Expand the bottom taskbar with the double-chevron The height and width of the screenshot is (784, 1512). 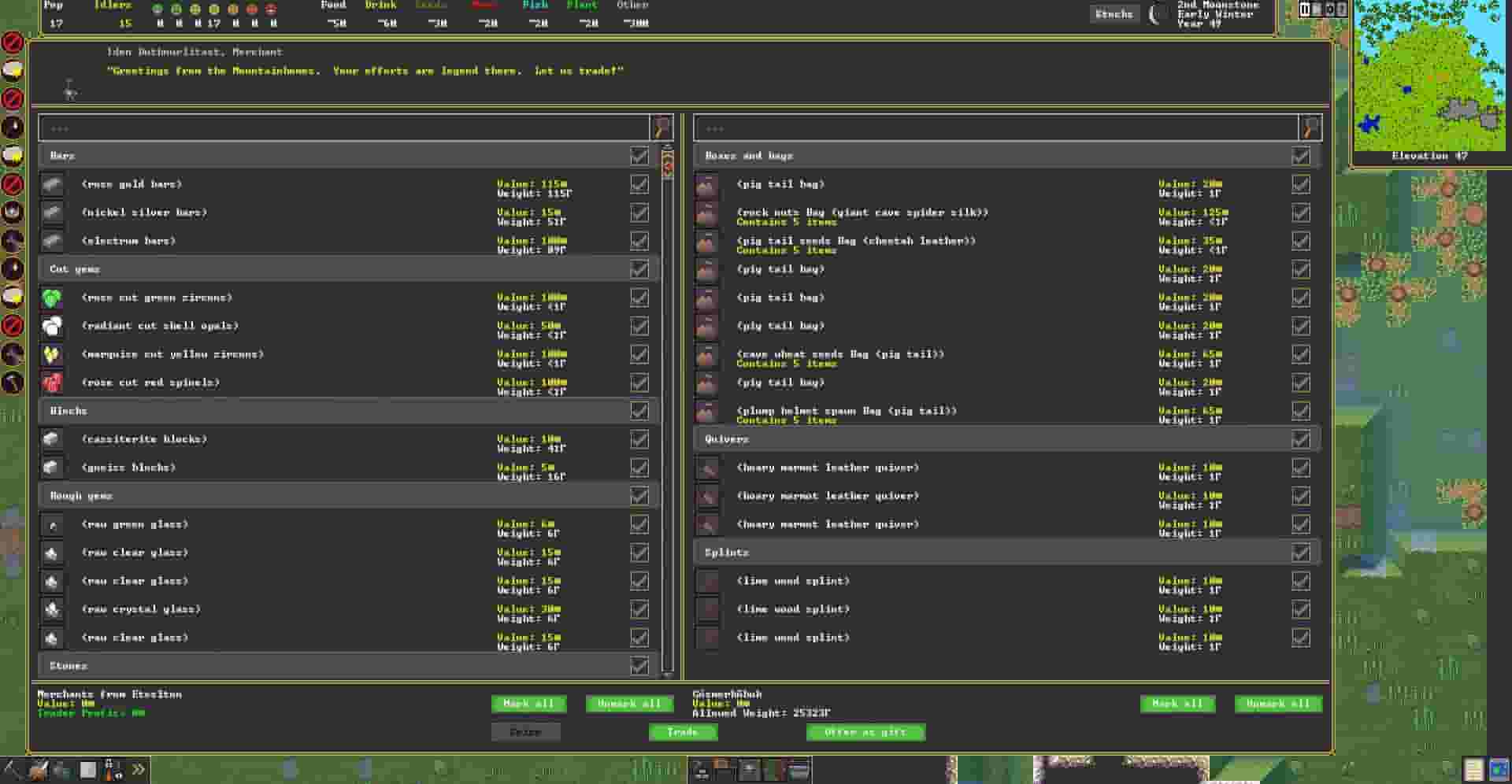tap(138, 770)
